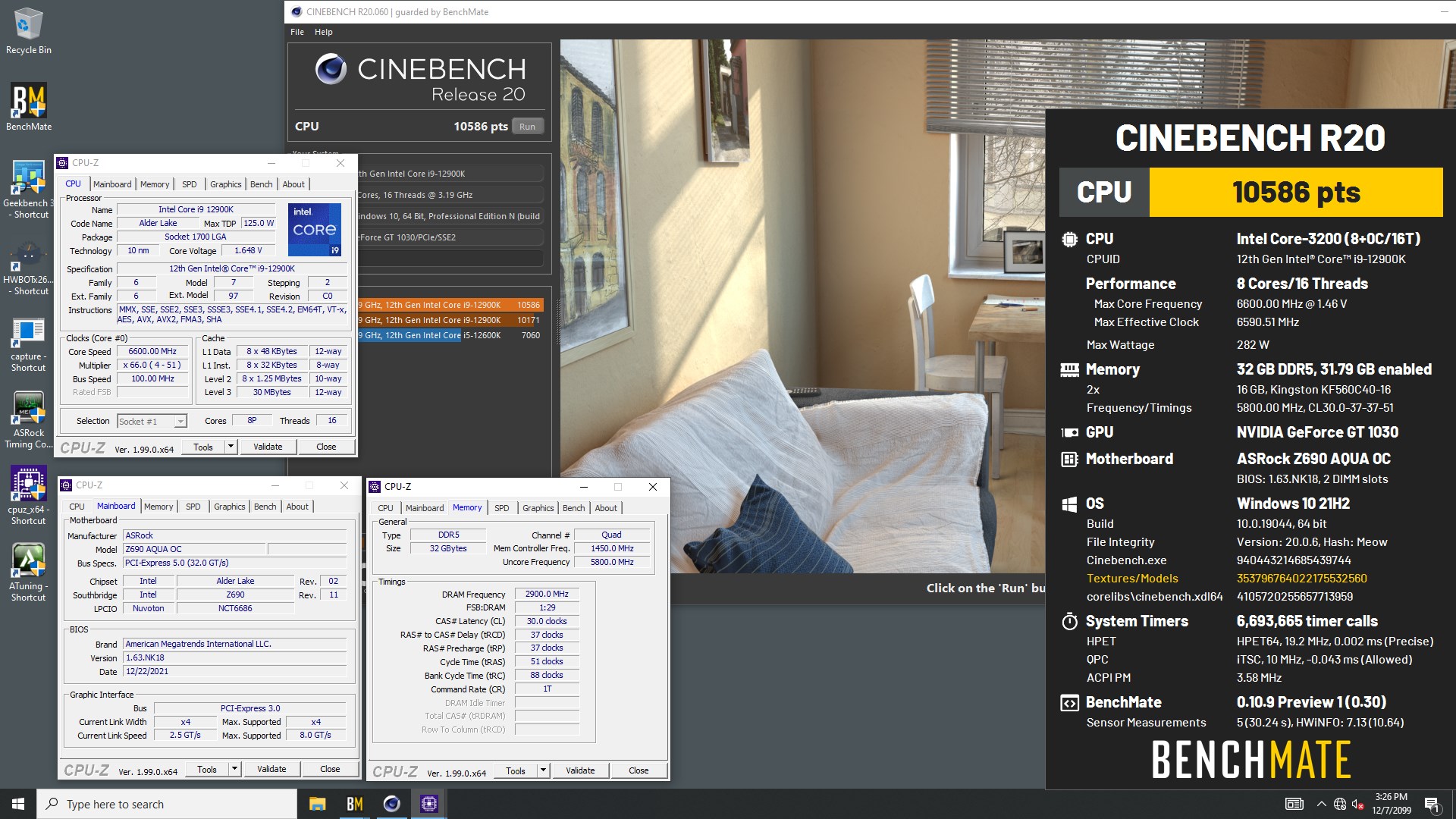Screen dimensions: 1456x819
Task: Show hidden system tray icons
Action: pos(1321,804)
